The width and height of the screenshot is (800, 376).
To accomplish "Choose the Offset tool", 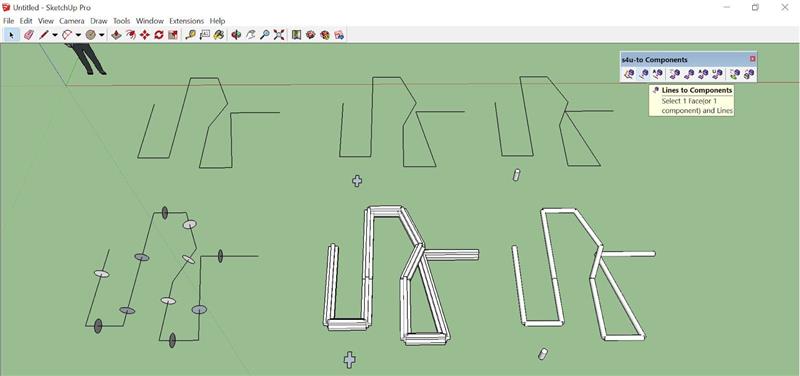I will click(131, 35).
